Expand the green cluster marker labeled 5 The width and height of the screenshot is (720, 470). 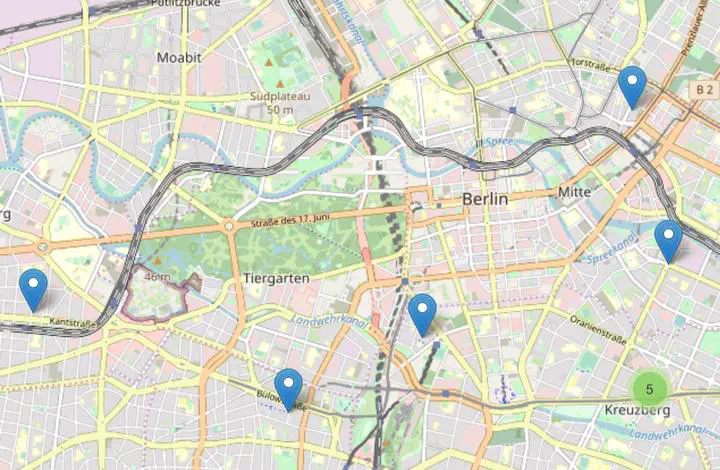coord(649,389)
